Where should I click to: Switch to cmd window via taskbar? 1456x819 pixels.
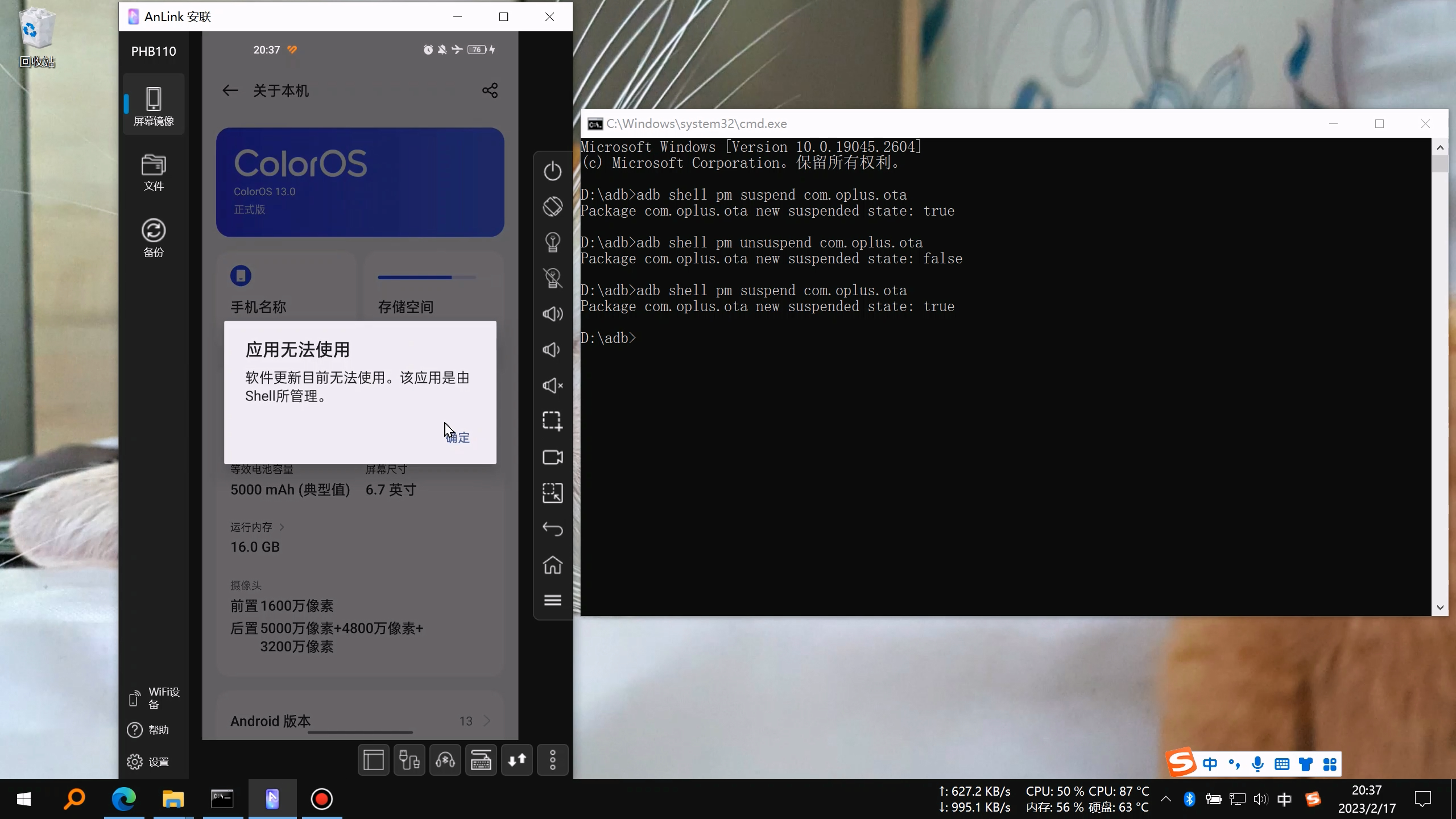tap(222, 799)
